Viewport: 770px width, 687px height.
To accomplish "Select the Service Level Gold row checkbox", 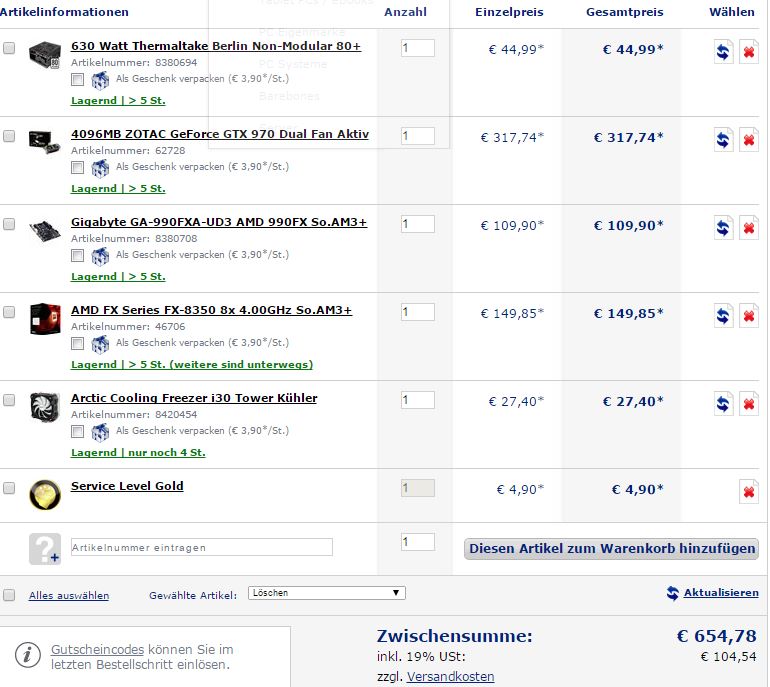I will (x=9, y=488).
